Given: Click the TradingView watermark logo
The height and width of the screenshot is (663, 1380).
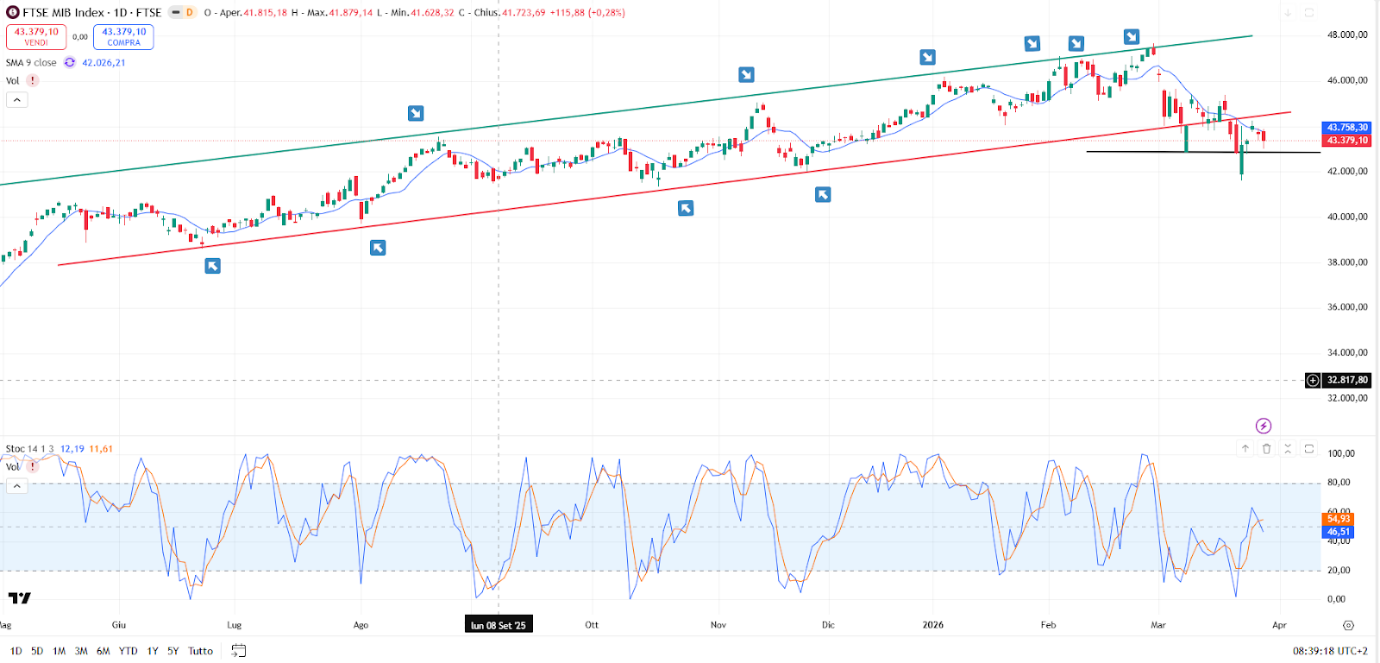Looking at the screenshot, I should 18,596.
